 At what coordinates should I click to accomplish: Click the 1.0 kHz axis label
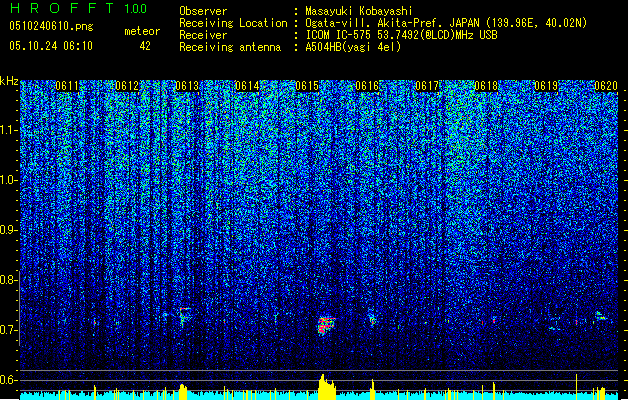tap(9, 180)
